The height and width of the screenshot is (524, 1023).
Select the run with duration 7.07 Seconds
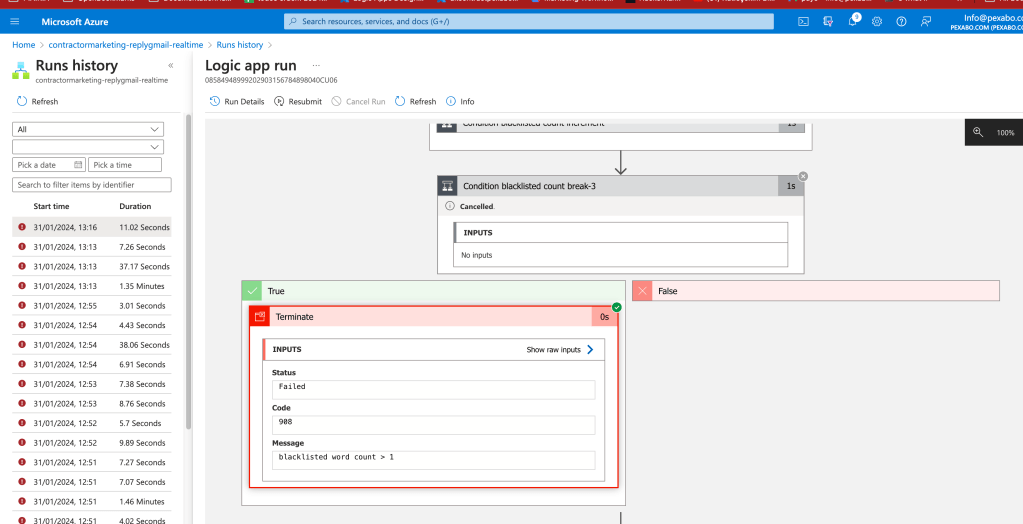pos(92,482)
